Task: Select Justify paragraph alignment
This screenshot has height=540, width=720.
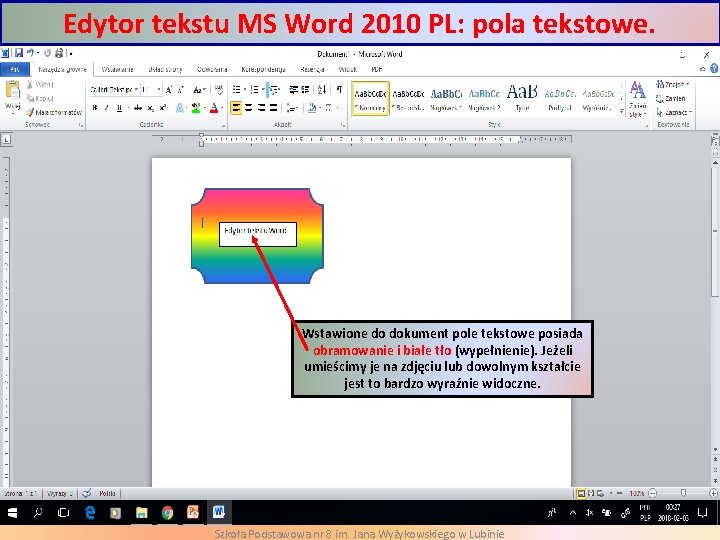Action: click(274, 108)
